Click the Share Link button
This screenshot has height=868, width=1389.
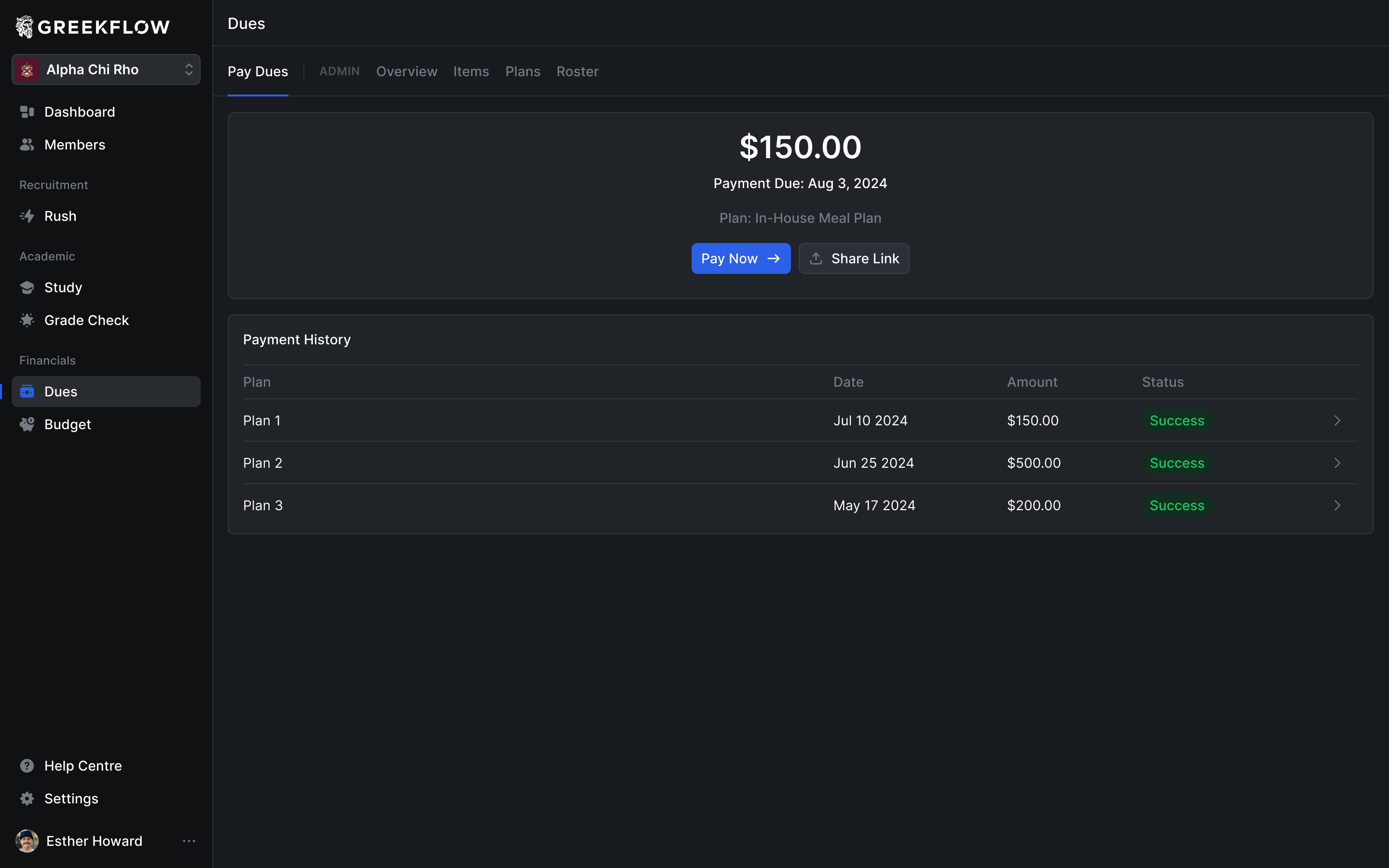click(854, 258)
